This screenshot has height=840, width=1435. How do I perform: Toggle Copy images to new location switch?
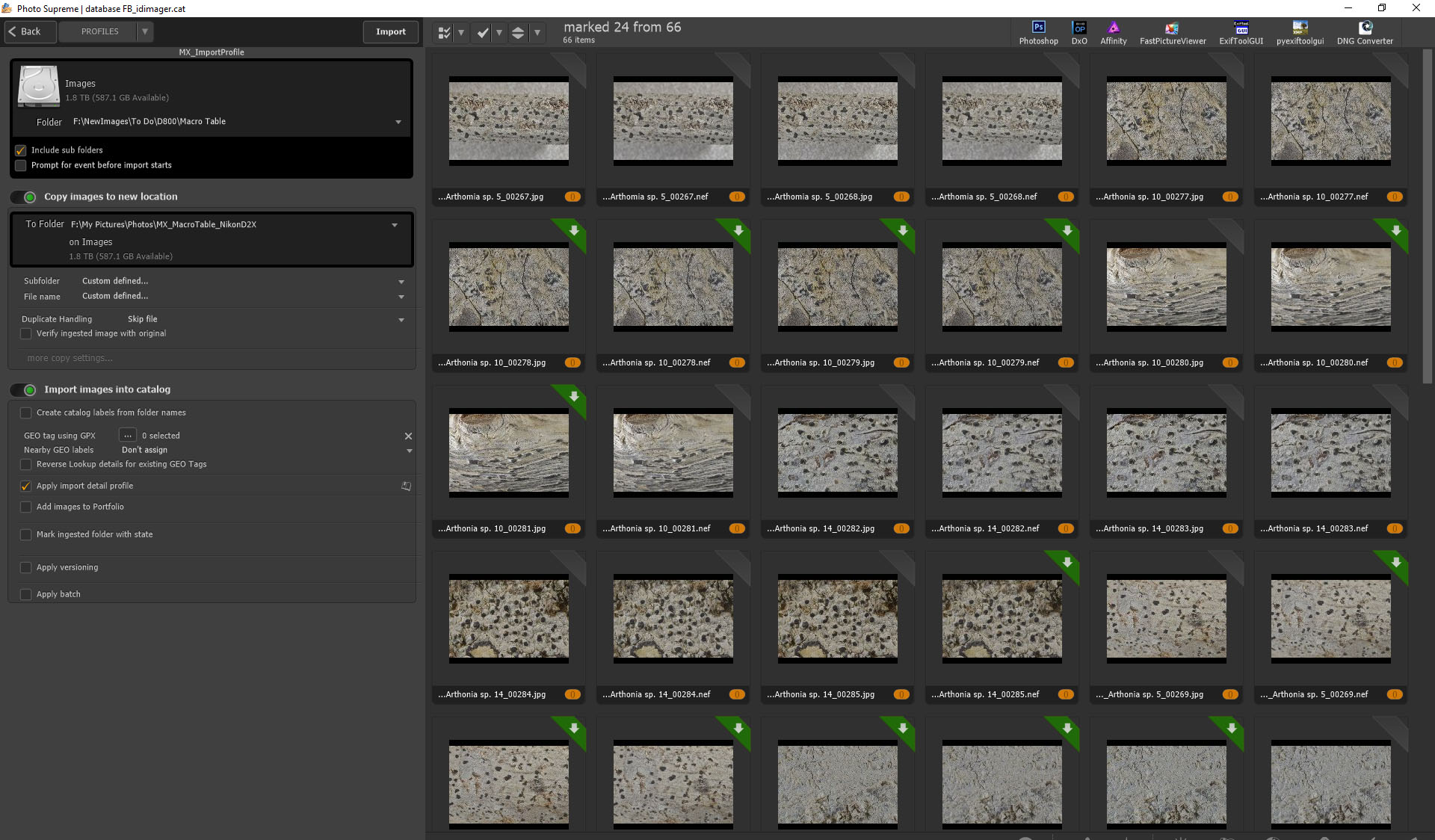(x=24, y=197)
